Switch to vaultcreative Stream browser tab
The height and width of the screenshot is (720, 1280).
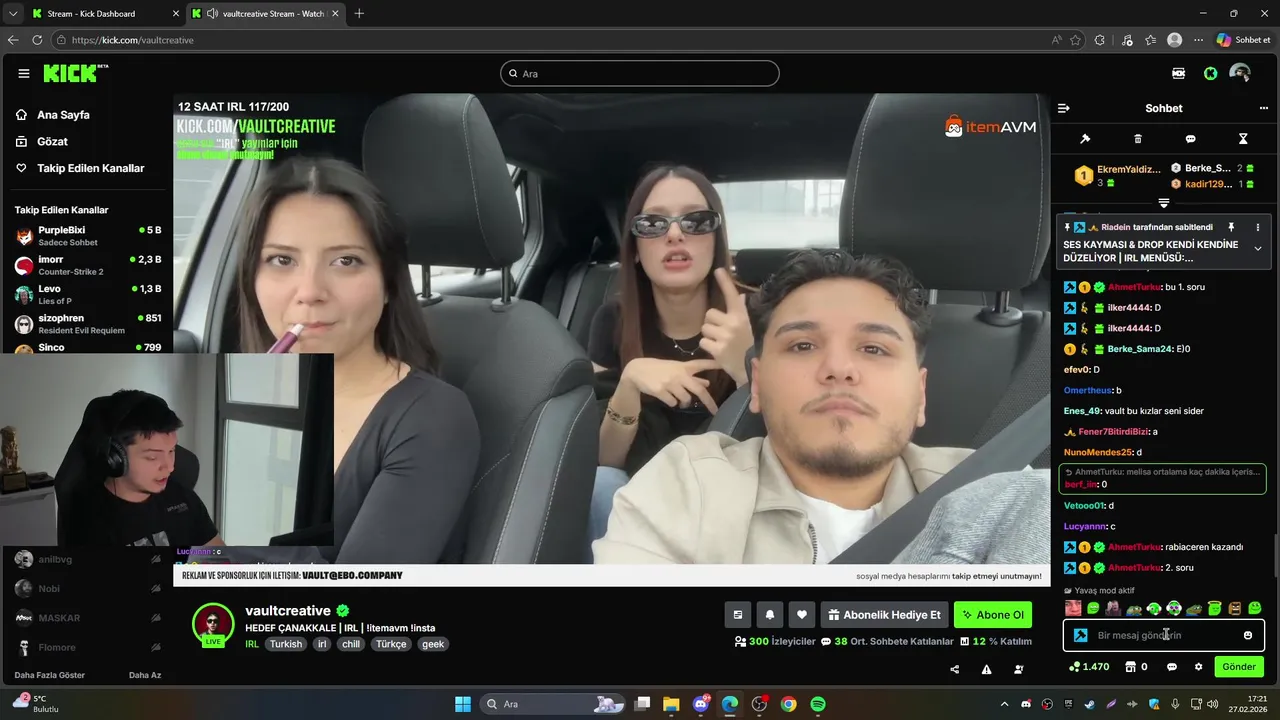tap(265, 13)
